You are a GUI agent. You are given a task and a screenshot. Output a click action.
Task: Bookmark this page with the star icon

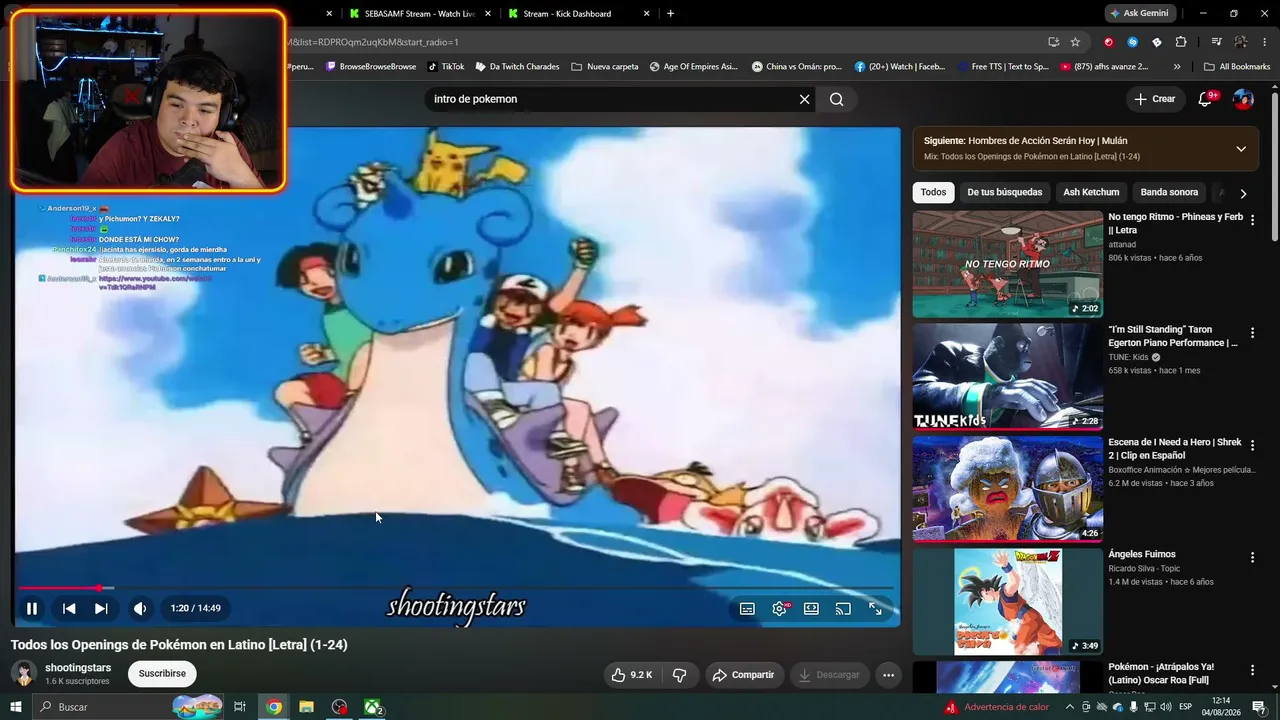coord(1075,42)
